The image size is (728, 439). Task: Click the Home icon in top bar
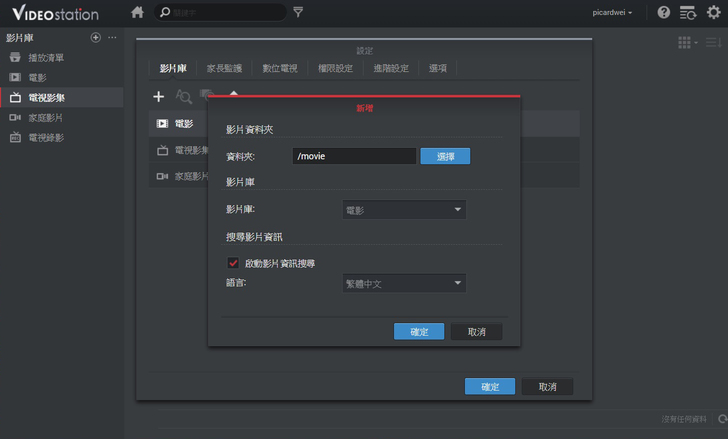[137, 12]
